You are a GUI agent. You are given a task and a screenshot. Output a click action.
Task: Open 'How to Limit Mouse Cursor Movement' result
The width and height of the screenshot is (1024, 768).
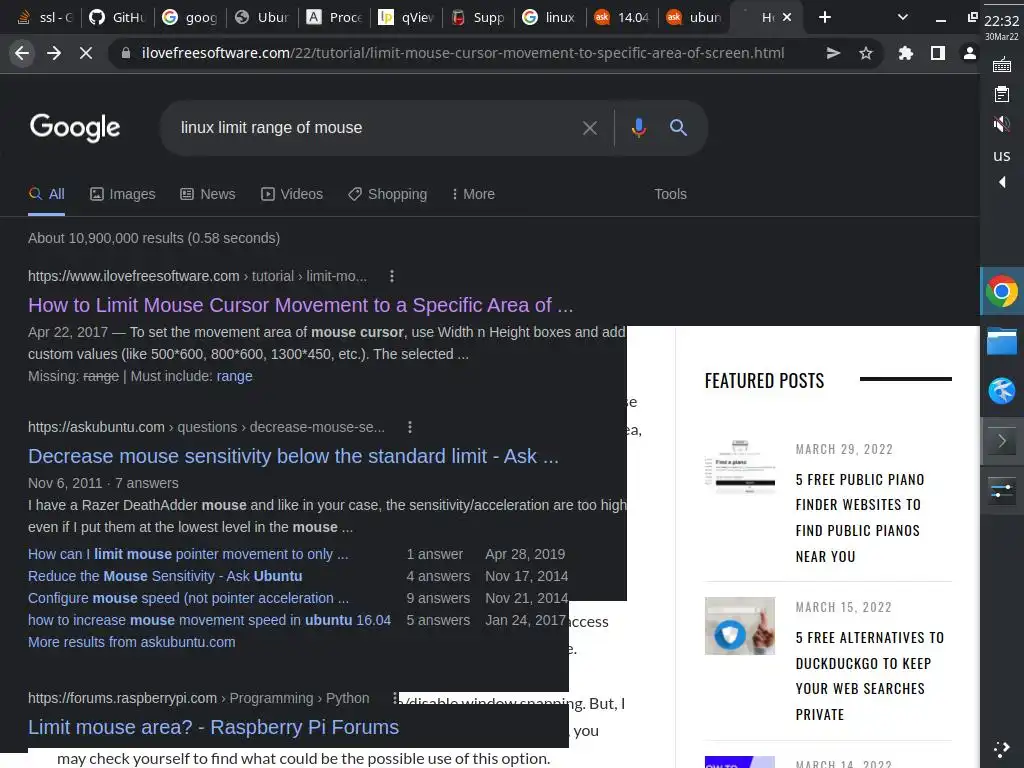300,305
